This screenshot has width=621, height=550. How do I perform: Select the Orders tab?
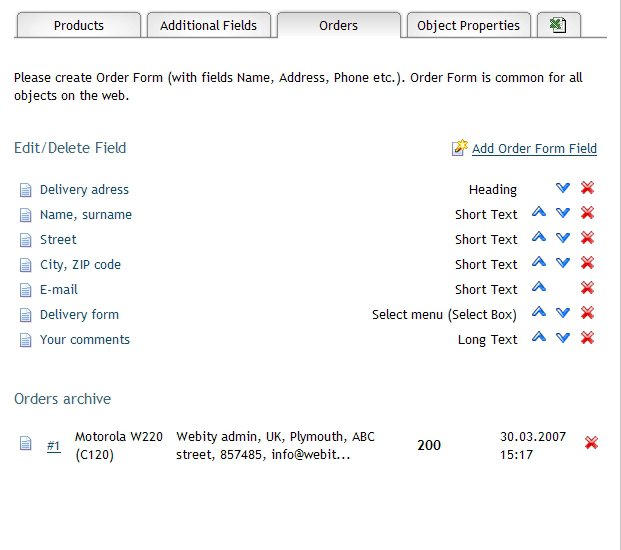(339, 25)
